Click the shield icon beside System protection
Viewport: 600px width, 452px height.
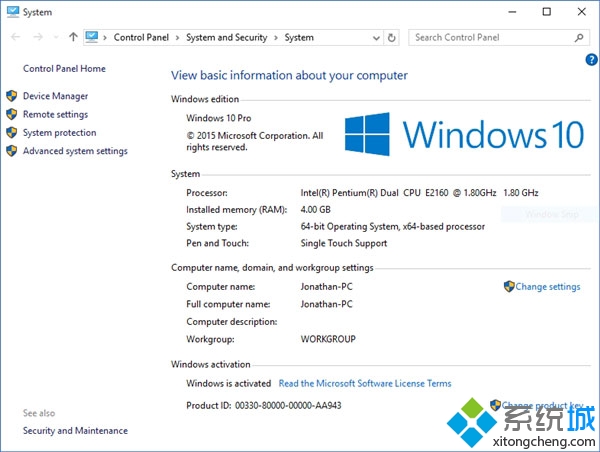tap(12, 132)
